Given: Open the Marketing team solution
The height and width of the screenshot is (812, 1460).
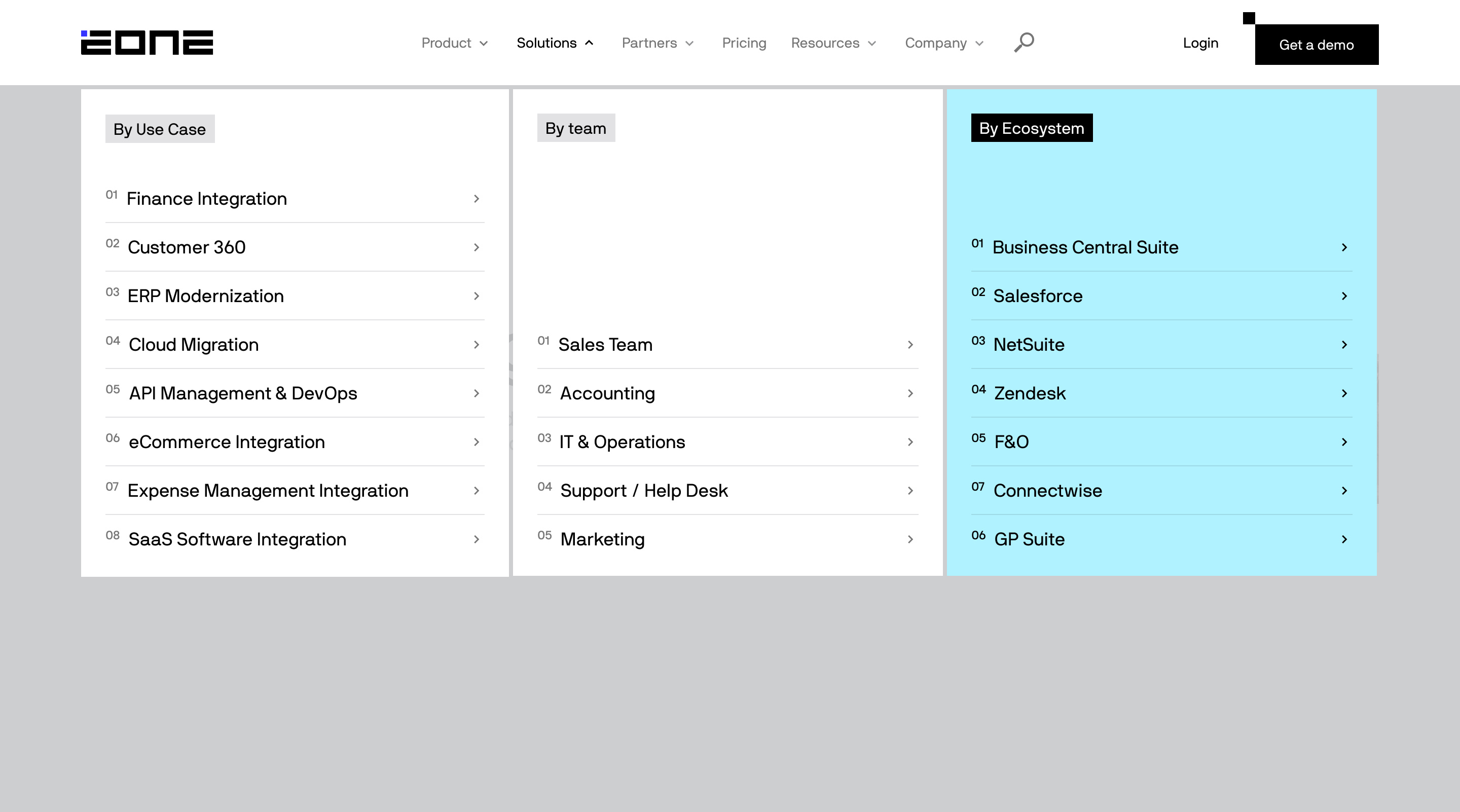Looking at the screenshot, I should click(728, 540).
